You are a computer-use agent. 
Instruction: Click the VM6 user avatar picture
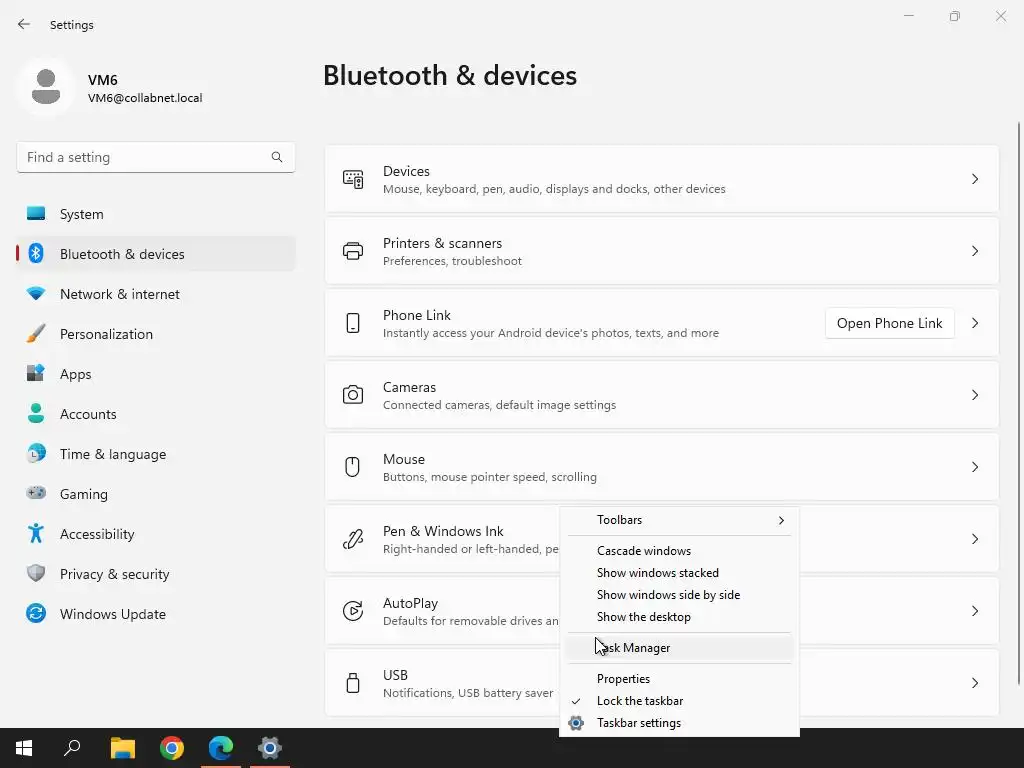(x=46, y=87)
